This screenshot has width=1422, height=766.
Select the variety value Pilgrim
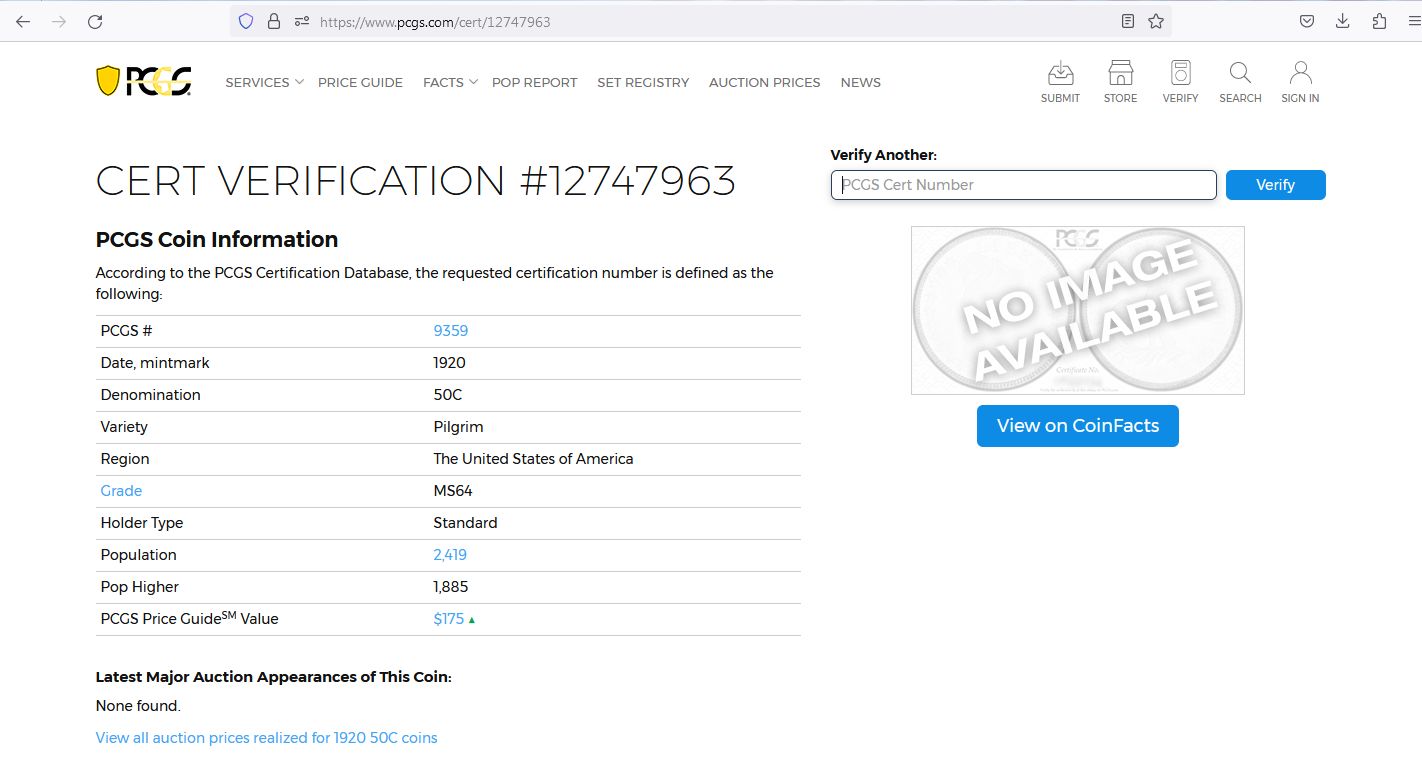coord(458,427)
